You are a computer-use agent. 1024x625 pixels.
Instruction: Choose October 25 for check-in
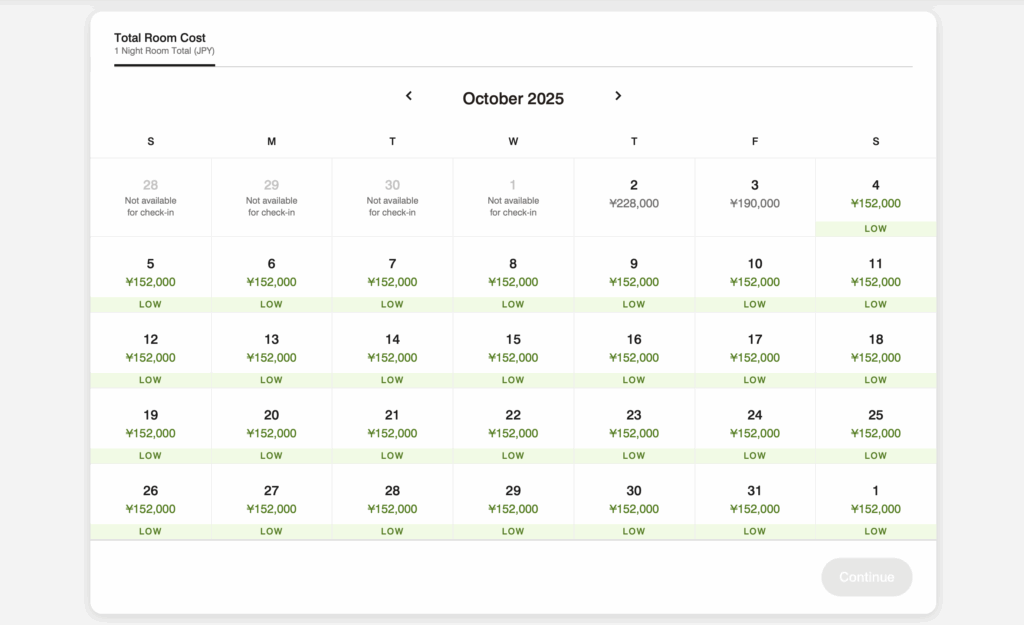876,424
